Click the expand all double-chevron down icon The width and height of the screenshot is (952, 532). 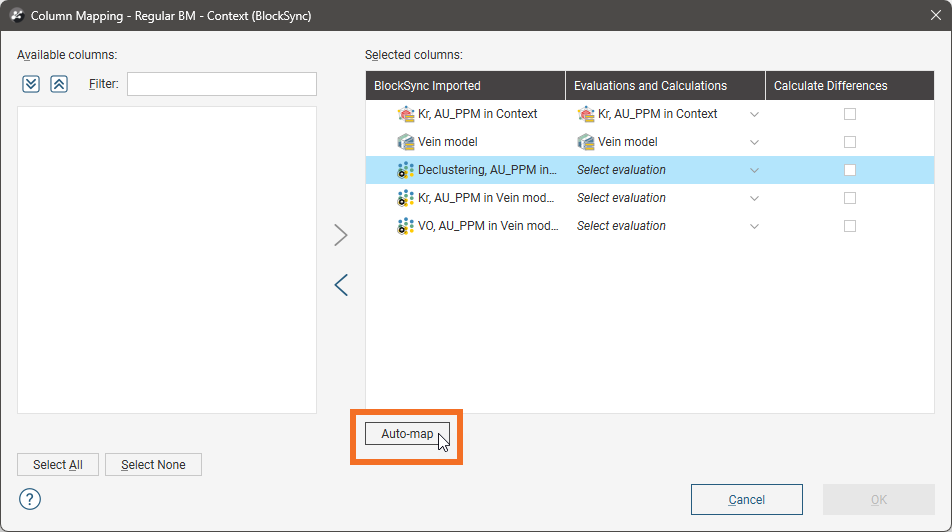(31, 84)
